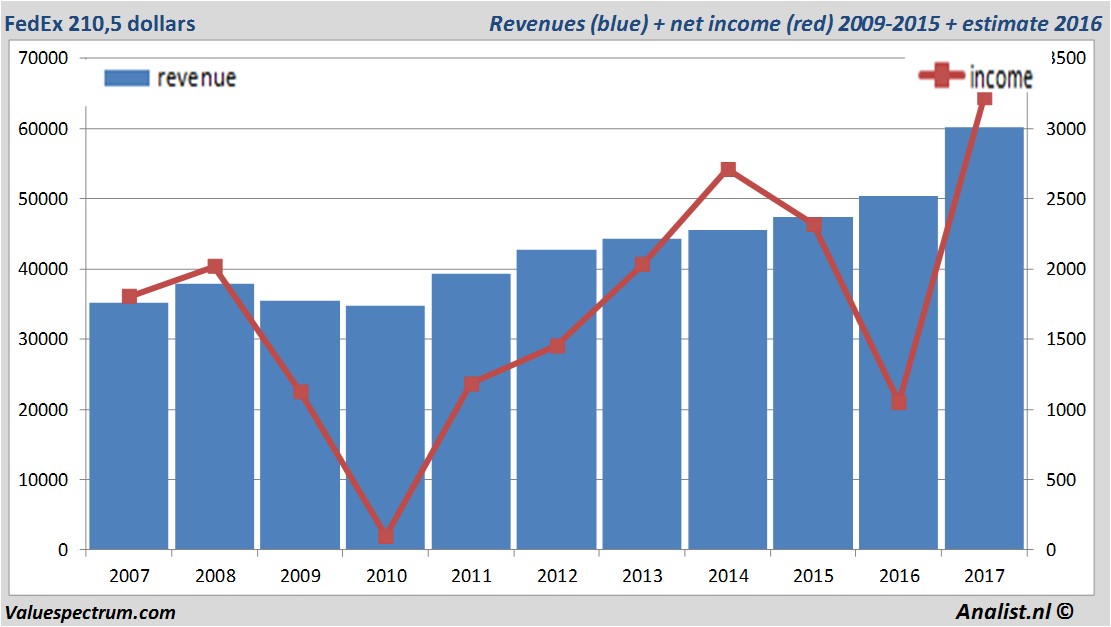Click the 2013 income data point
The width and height of the screenshot is (1111, 627).
coord(642,264)
